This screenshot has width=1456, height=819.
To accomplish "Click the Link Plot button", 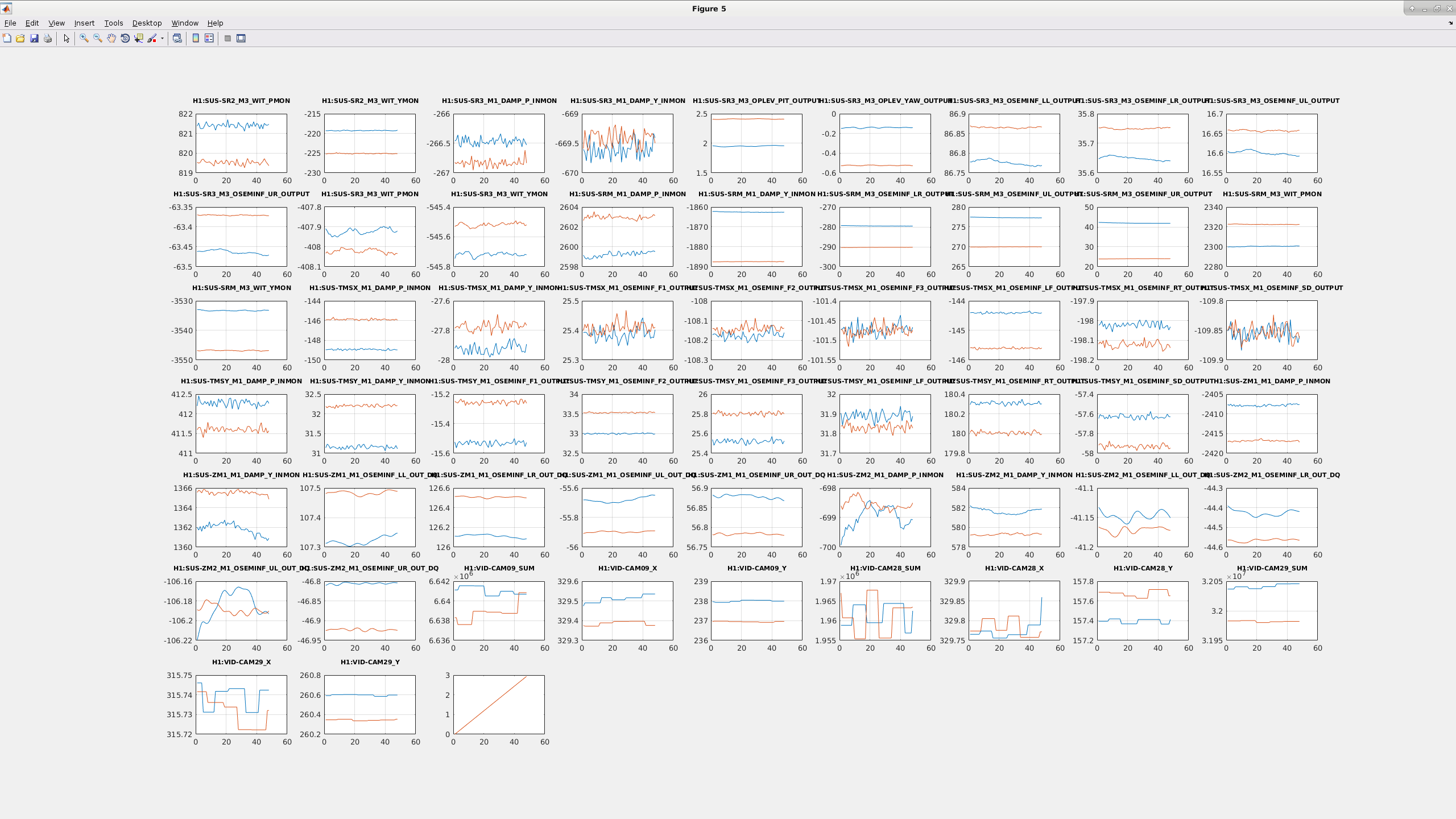I will pyautogui.click(x=177, y=38).
